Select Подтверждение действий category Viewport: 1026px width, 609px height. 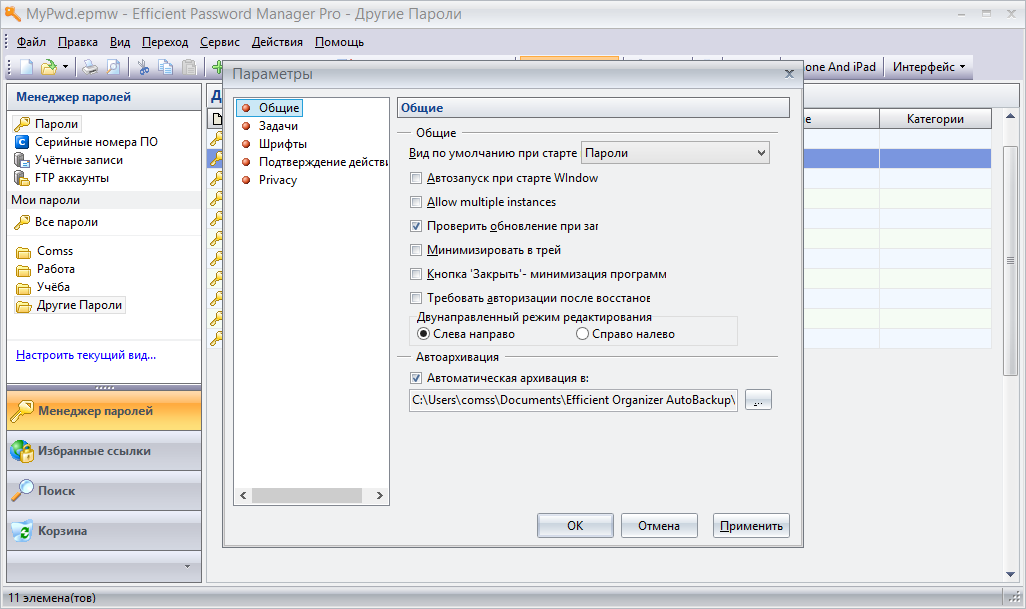tap(314, 162)
